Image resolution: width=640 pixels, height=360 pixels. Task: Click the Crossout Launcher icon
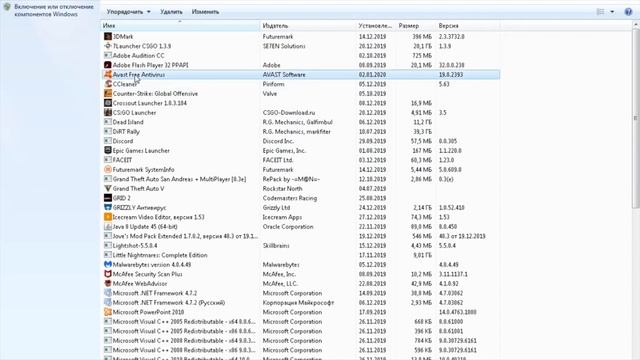[x=108, y=103]
